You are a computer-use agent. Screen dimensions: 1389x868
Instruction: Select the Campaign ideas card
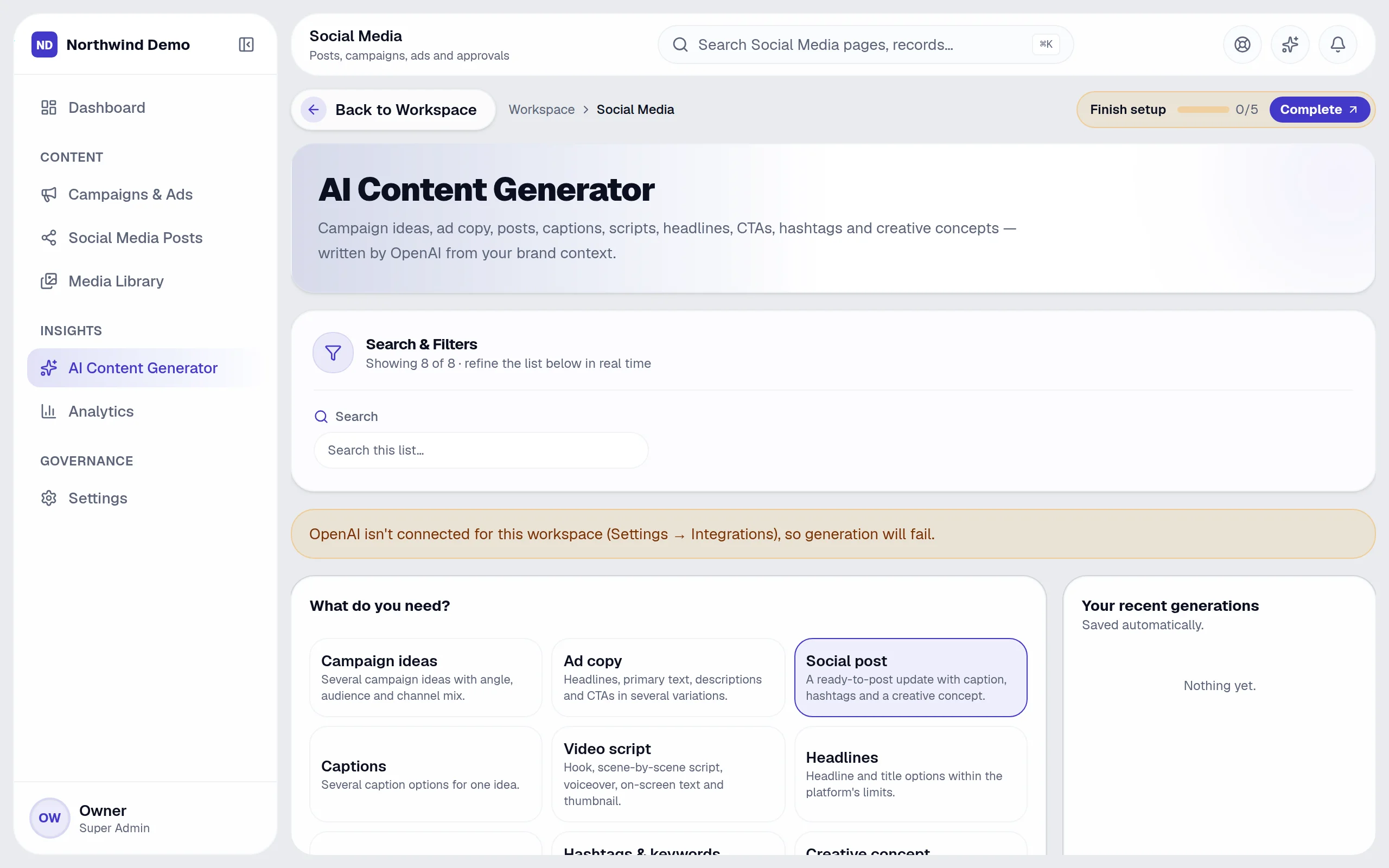click(x=426, y=678)
